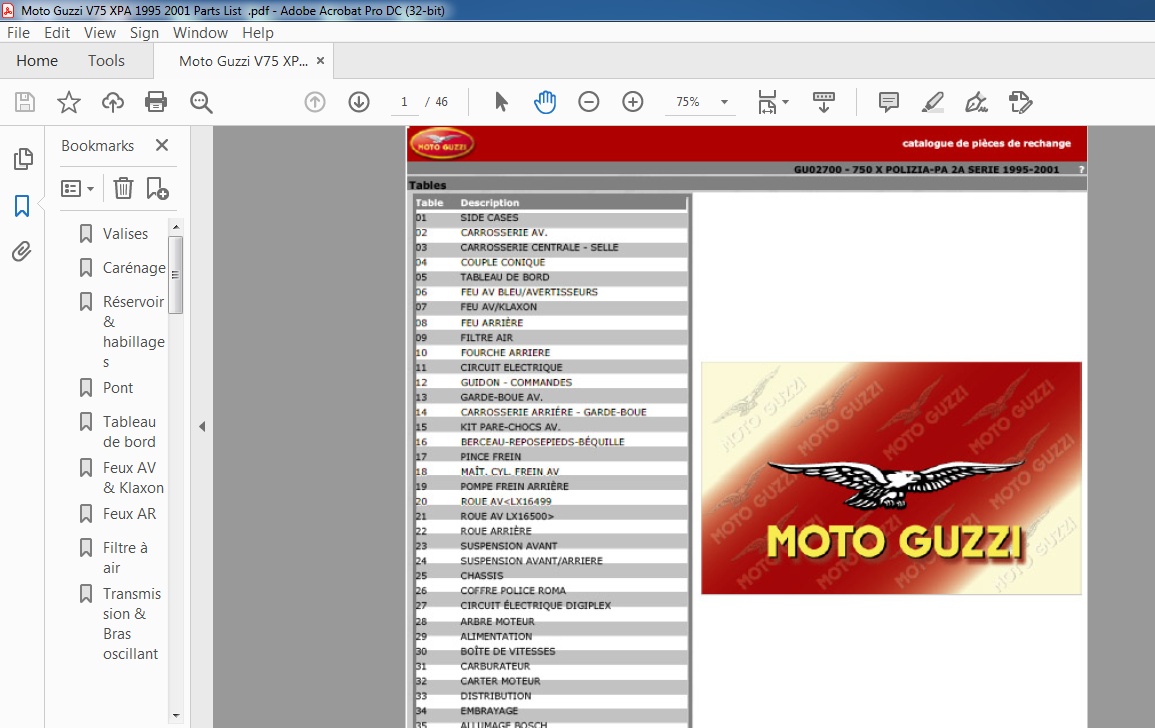The width and height of the screenshot is (1155, 728).
Task: Switch to the Home tab
Action: (x=37, y=60)
